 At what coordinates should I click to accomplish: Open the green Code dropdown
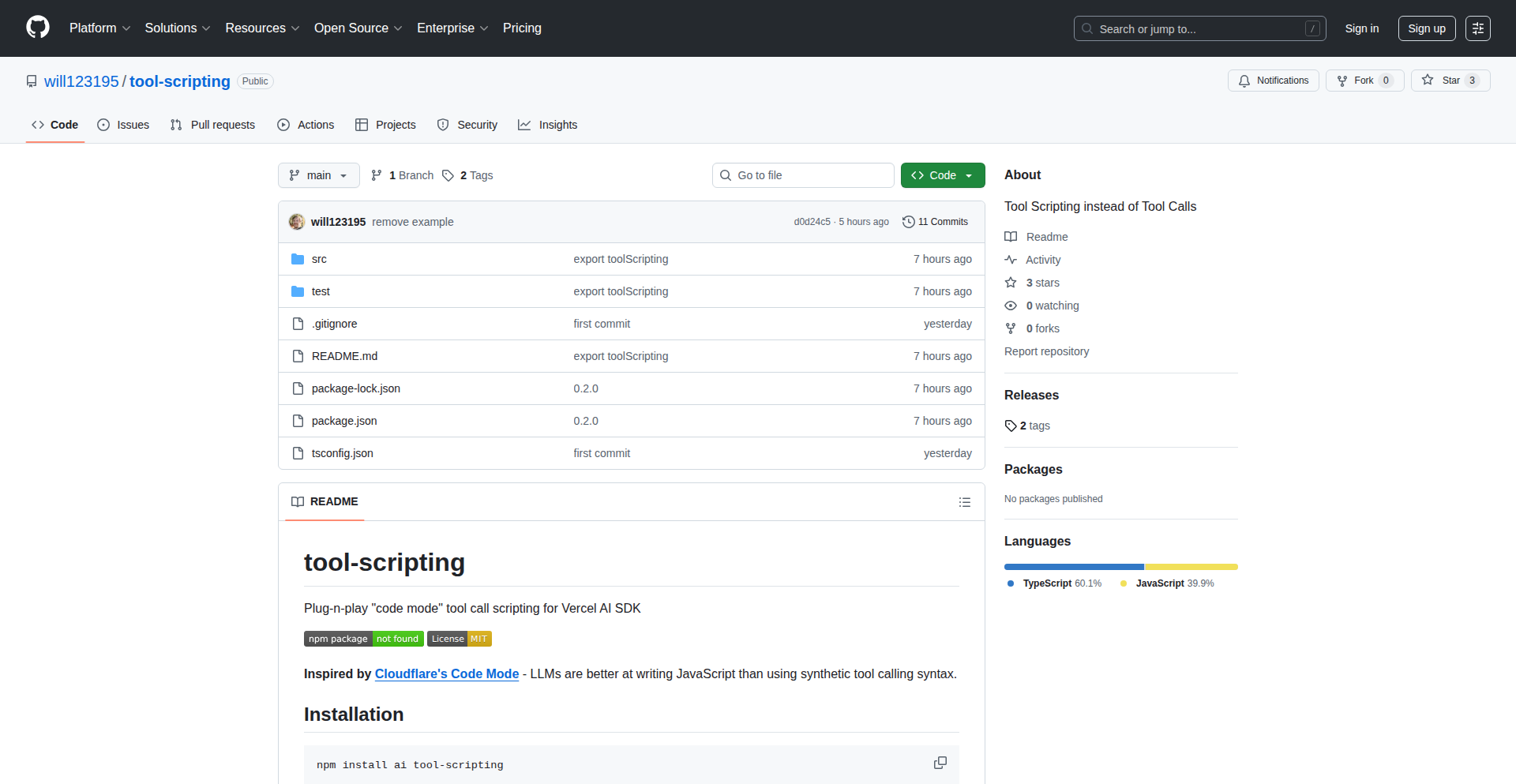coord(943,175)
